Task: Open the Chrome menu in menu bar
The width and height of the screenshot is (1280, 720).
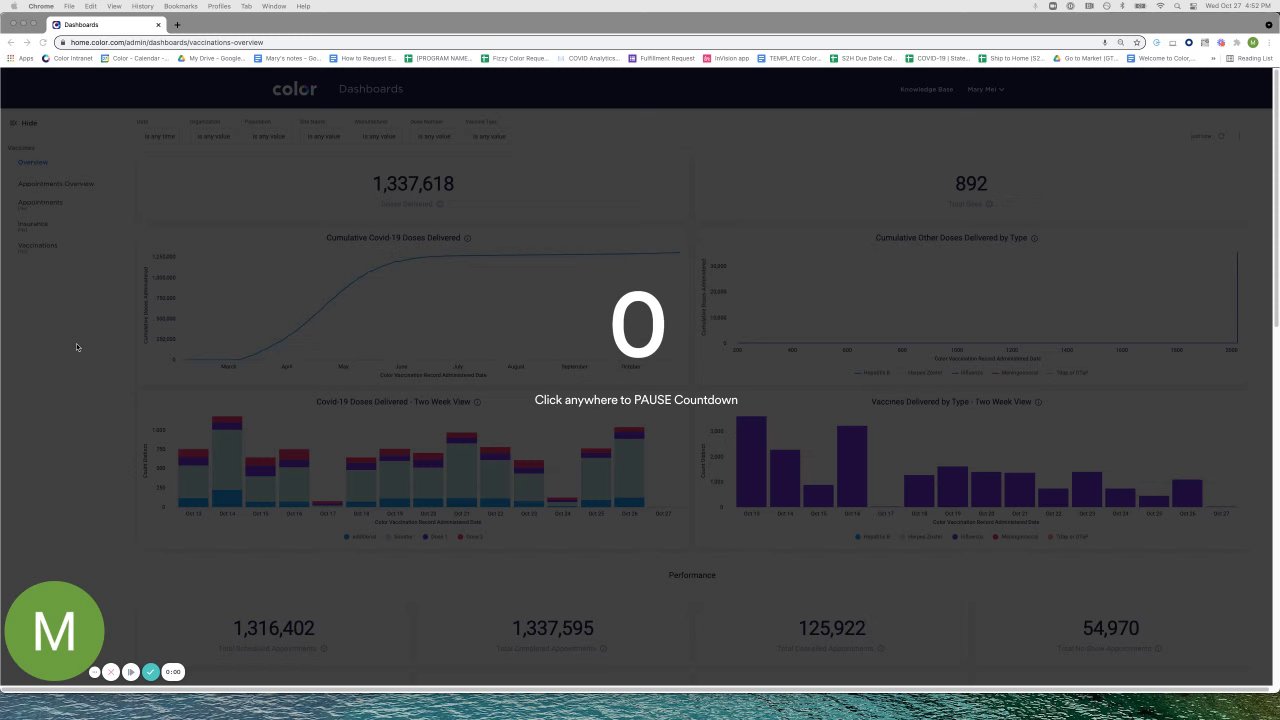Action: pyautogui.click(x=41, y=6)
